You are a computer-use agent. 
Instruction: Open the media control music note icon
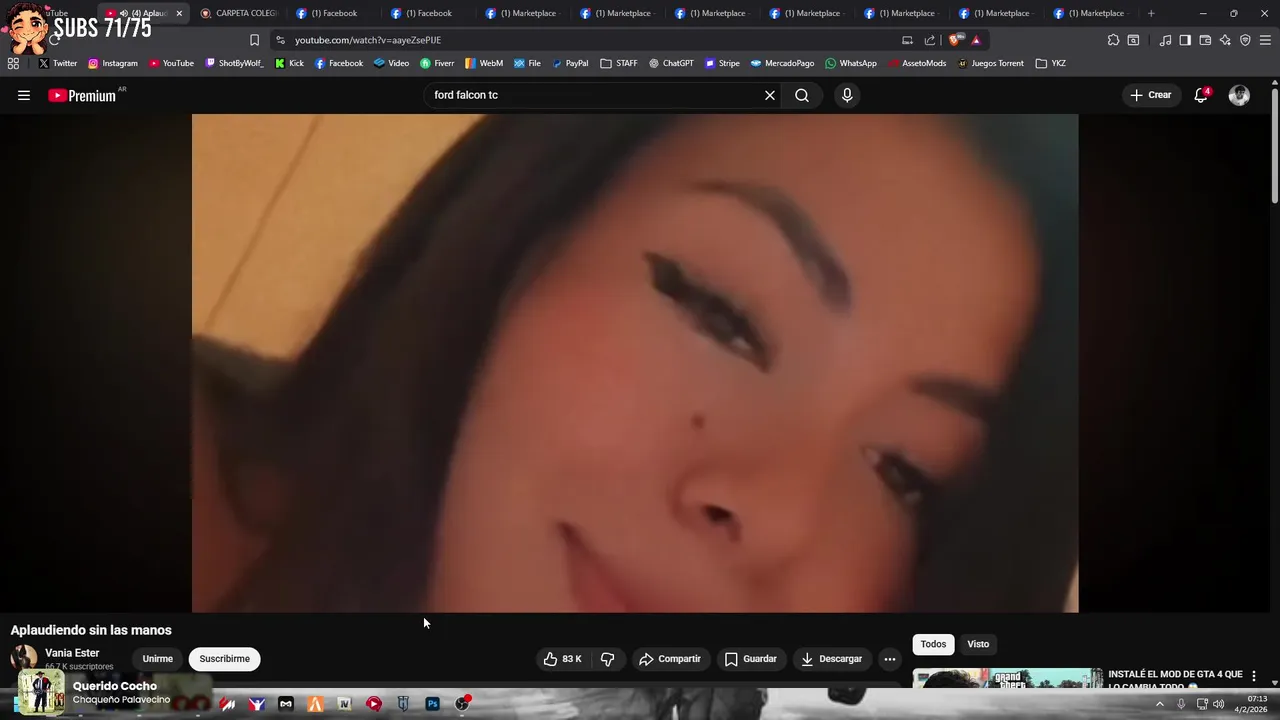(1165, 40)
